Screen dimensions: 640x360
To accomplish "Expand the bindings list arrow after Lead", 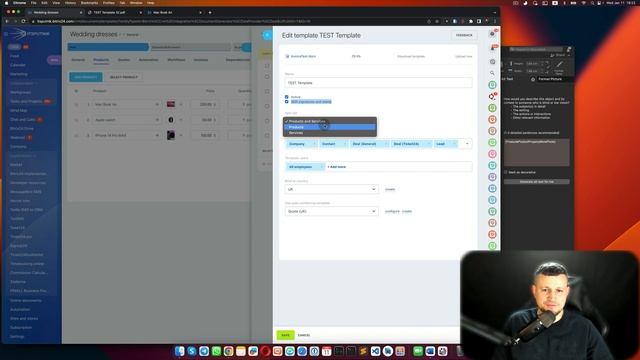I will pos(467,144).
